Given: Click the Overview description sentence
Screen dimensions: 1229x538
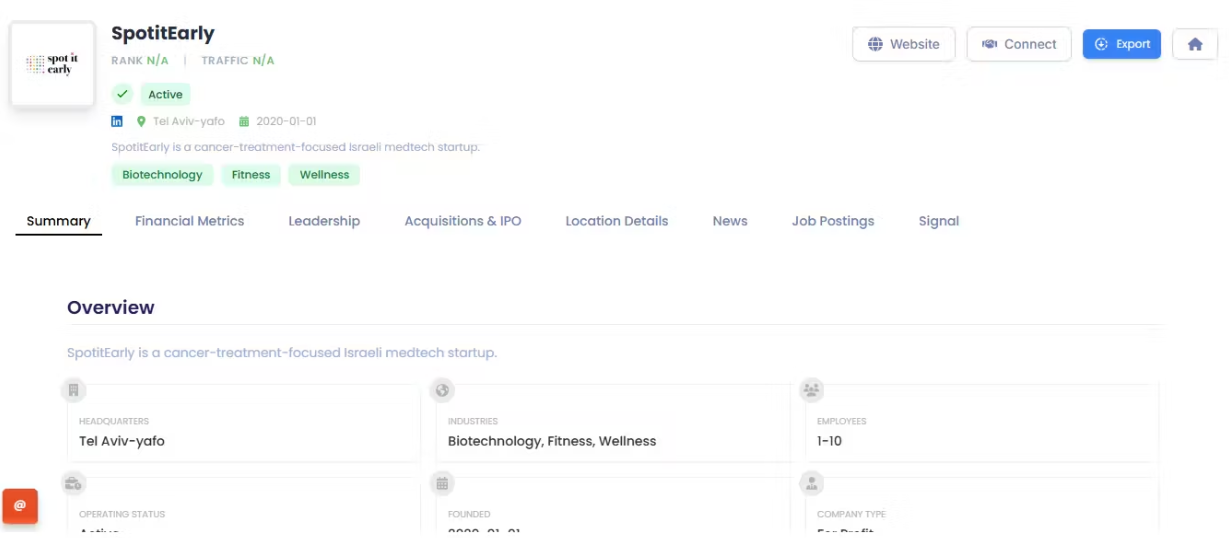Looking at the screenshot, I should click(282, 353).
